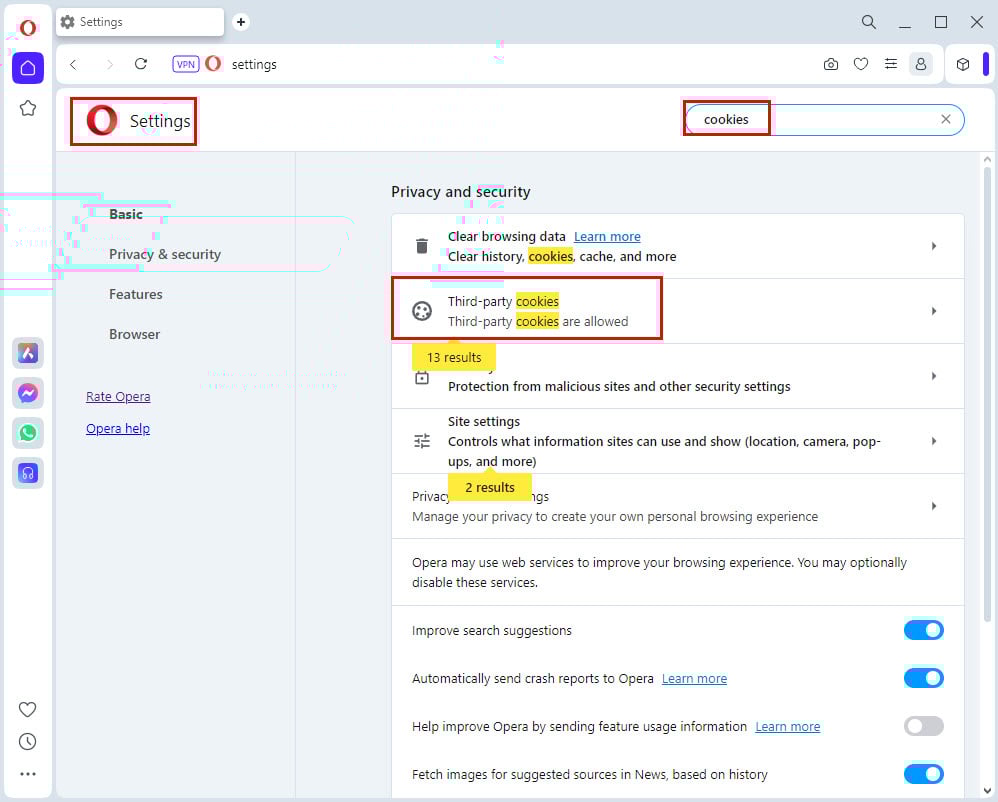Click the 13 results tooltip
This screenshot has height=802, width=998.
(x=454, y=357)
